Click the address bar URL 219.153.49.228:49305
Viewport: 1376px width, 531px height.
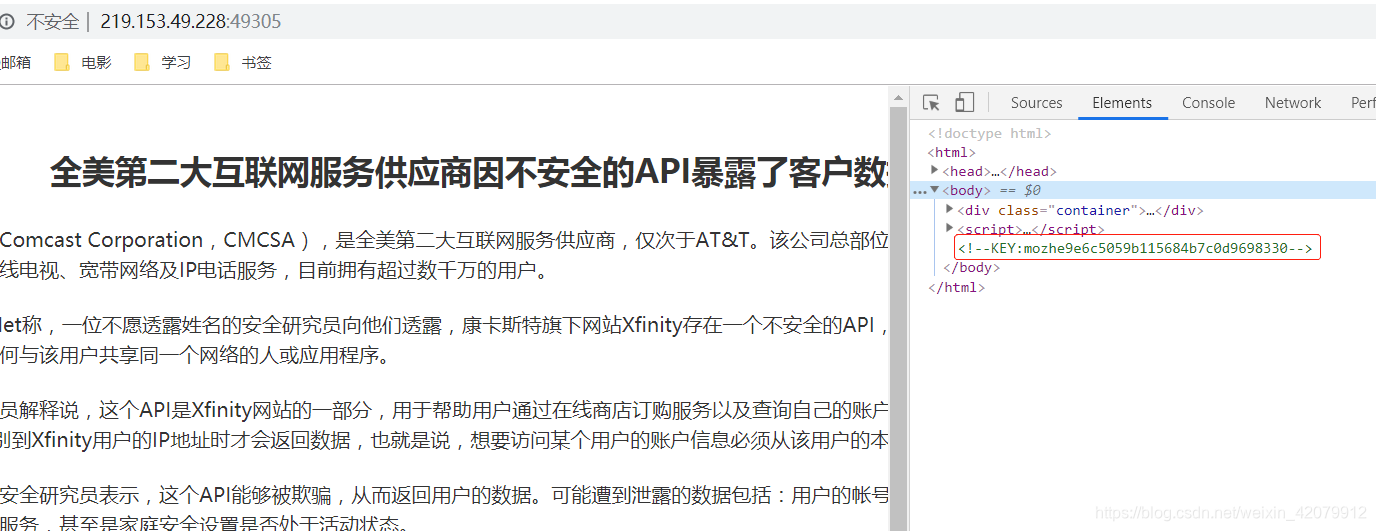point(191,21)
